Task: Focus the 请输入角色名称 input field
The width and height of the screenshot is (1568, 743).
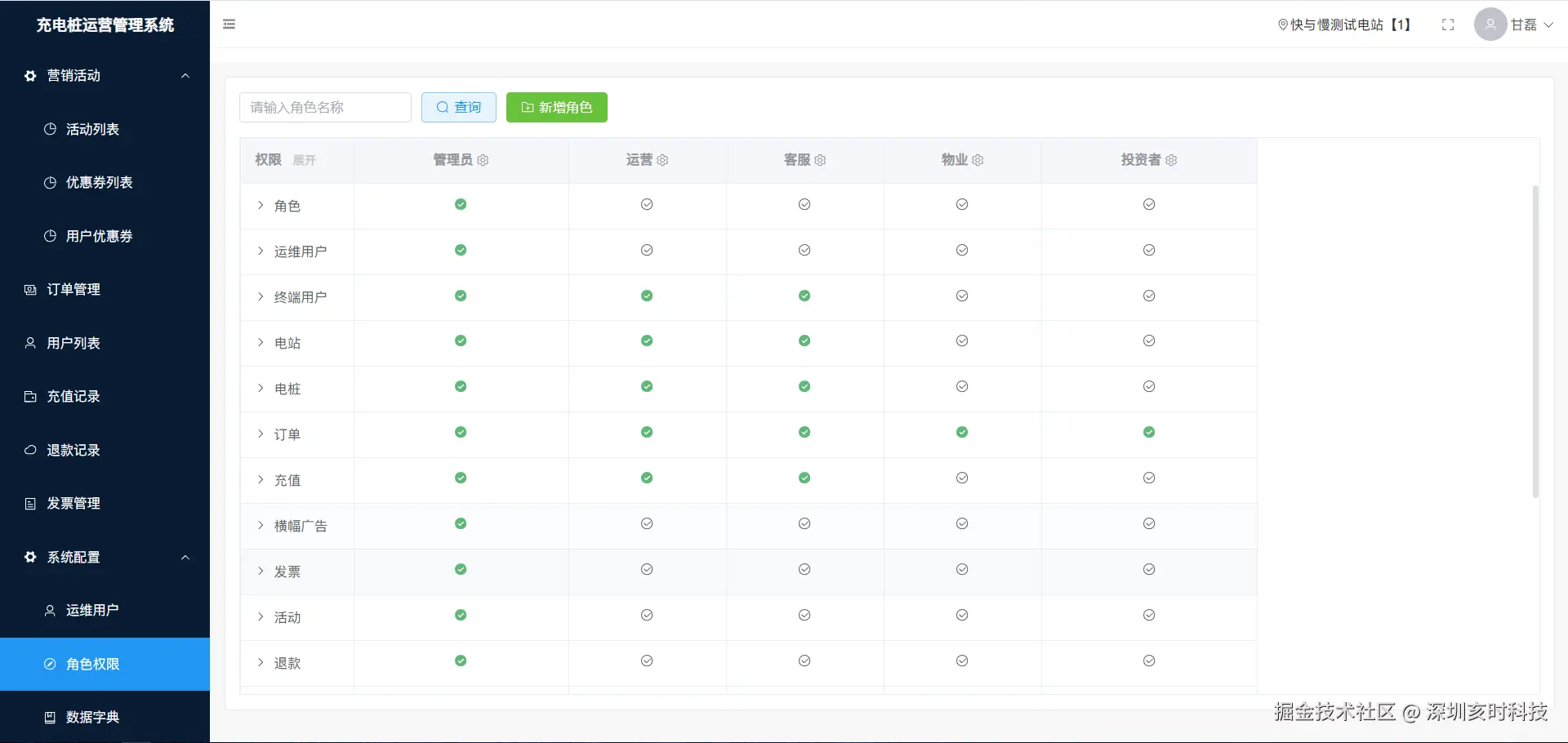Action: pos(325,107)
